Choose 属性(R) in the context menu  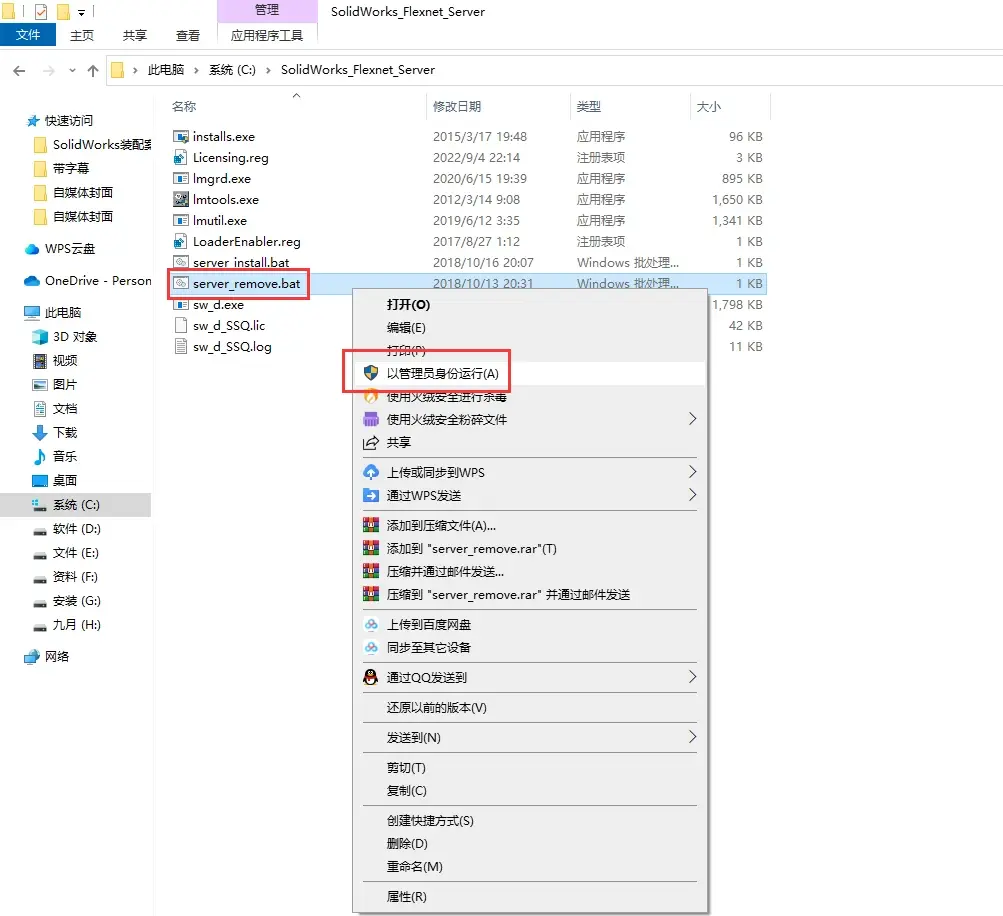click(x=407, y=897)
